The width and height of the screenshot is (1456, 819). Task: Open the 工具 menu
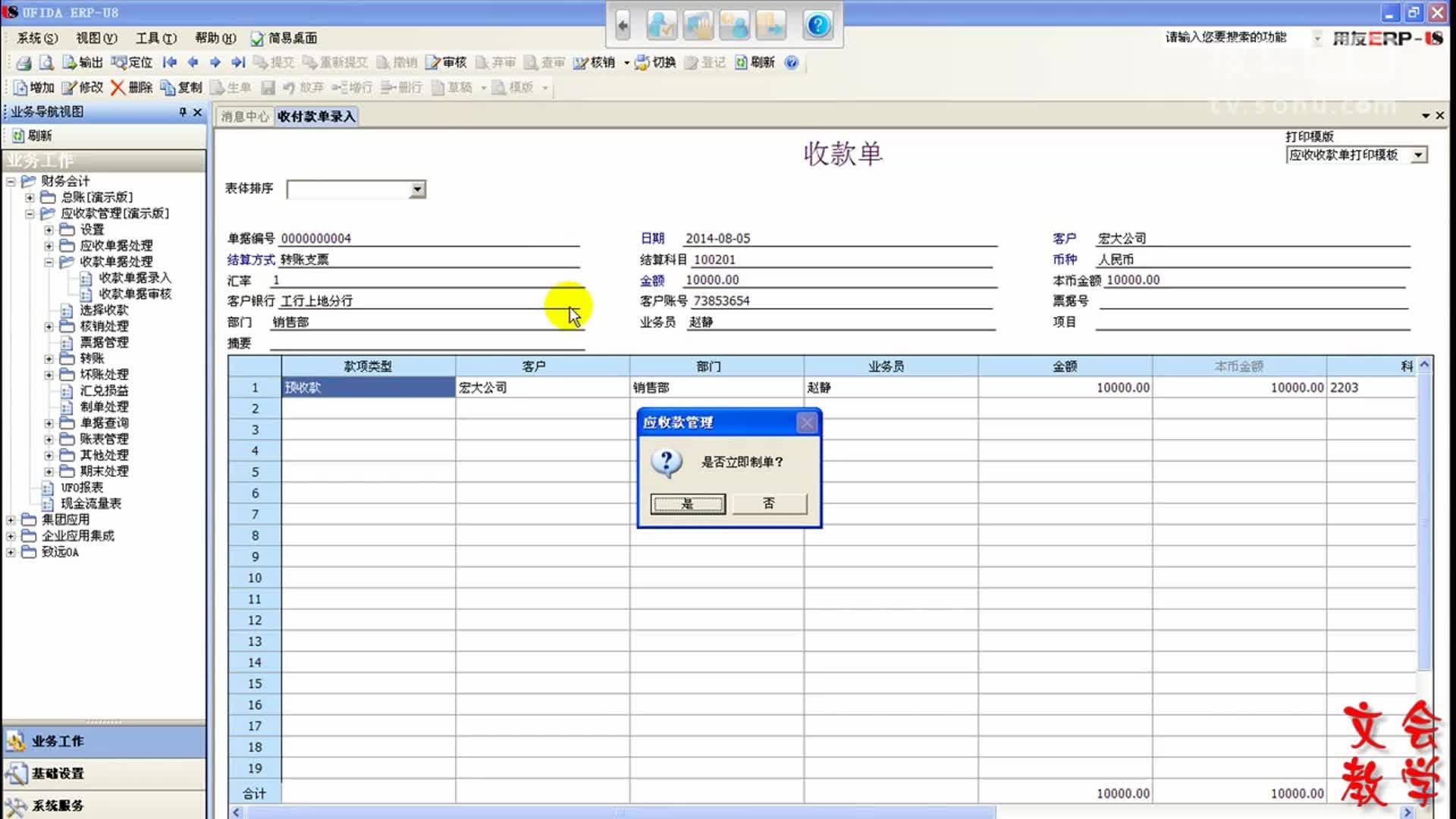click(155, 38)
